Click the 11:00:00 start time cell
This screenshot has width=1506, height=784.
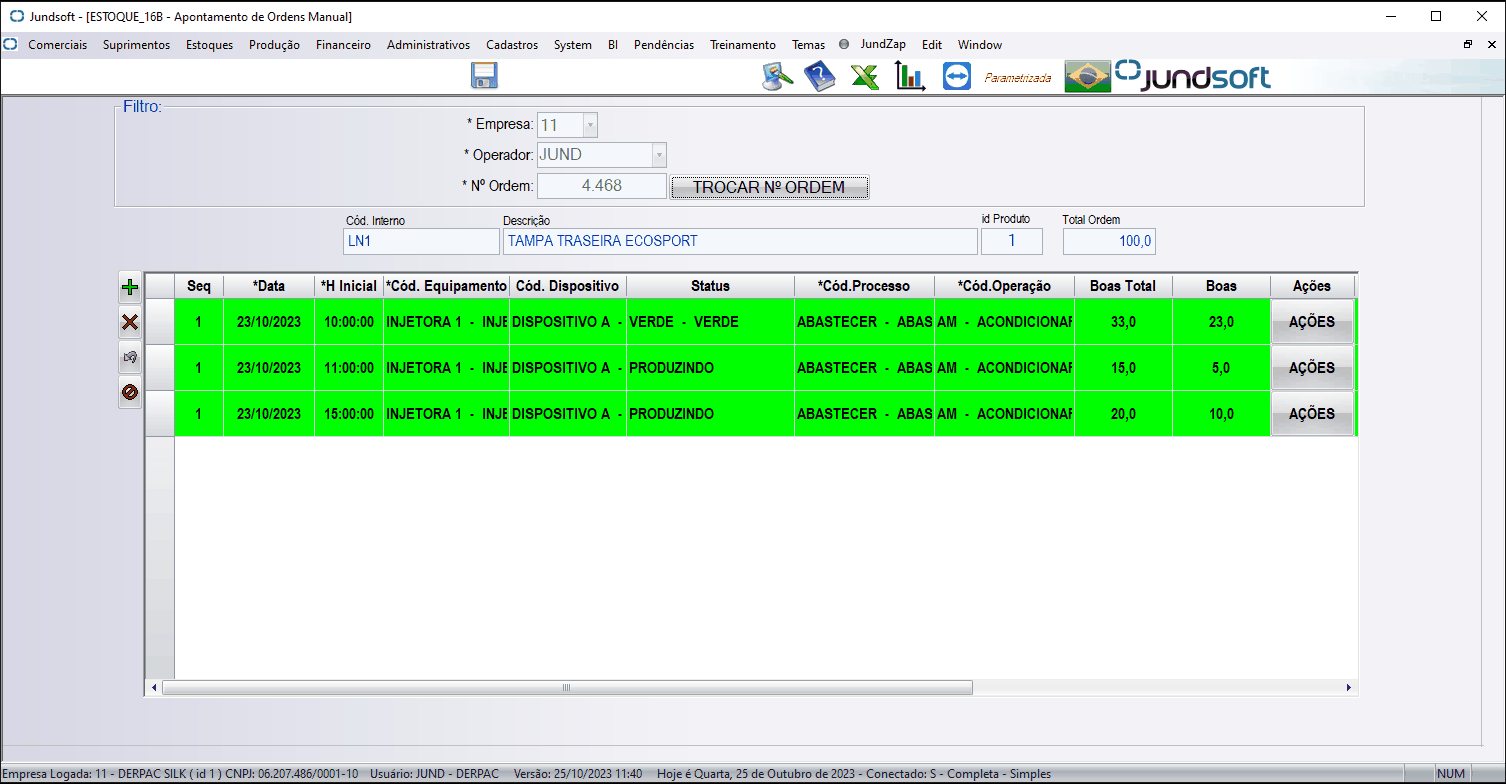pos(349,368)
